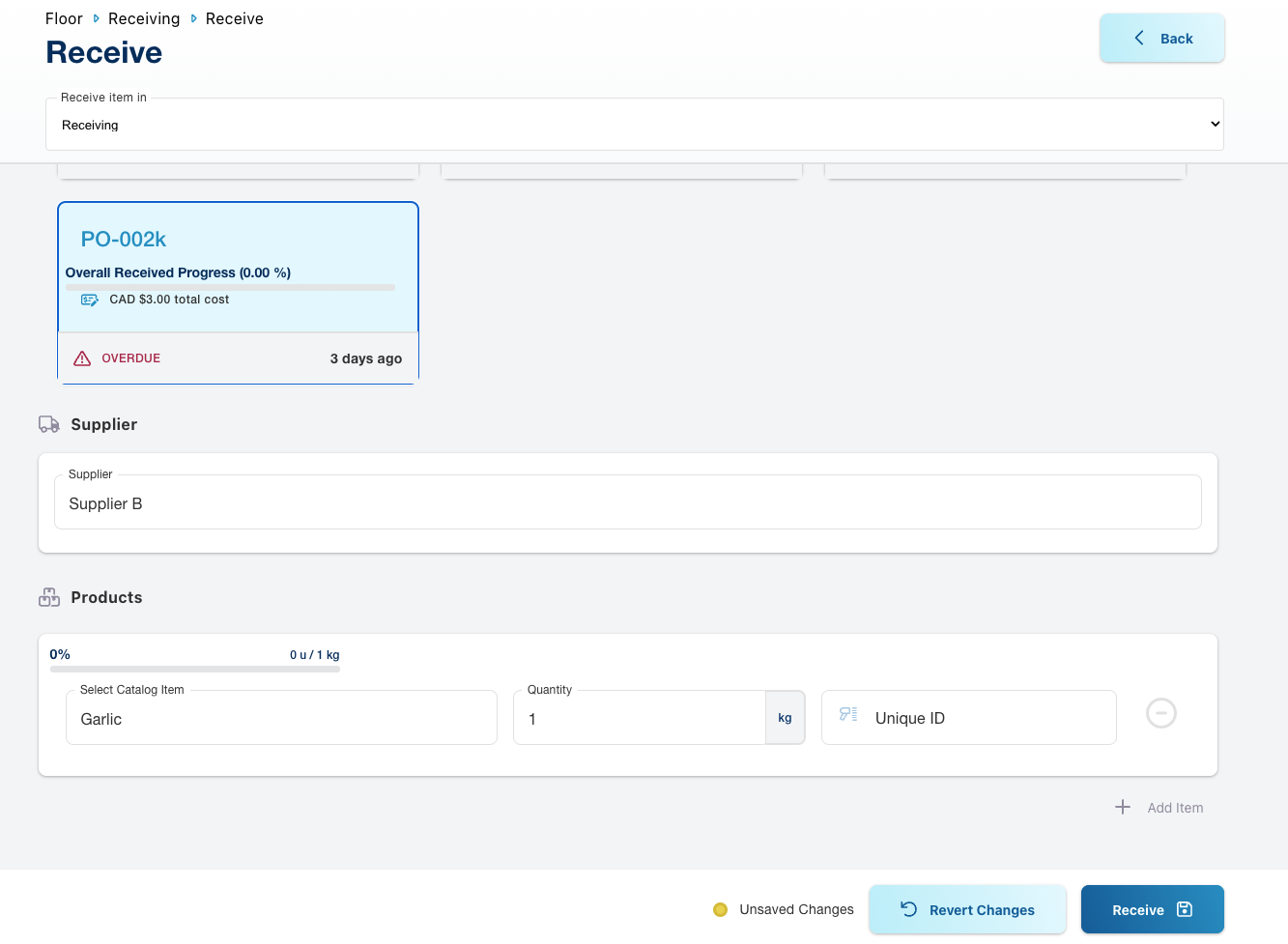Click the remove item minus circle icon
Image resolution: width=1288 pixels, height=944 pixels.
1160,714
